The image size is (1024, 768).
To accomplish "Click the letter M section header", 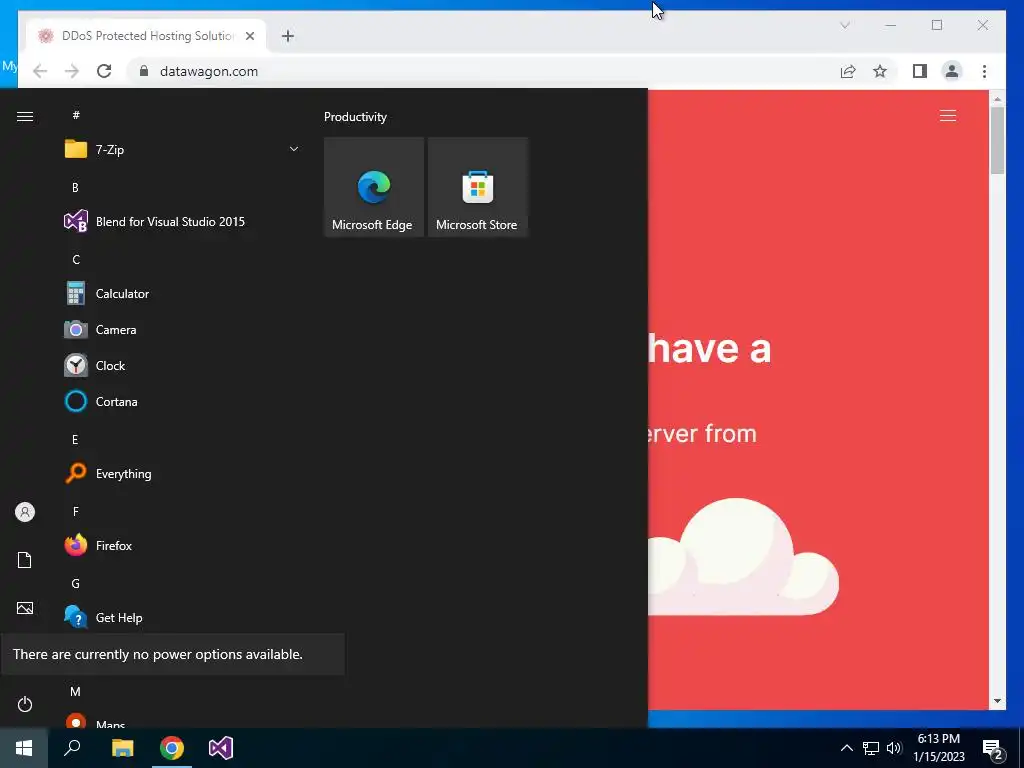I will [76, 692].
